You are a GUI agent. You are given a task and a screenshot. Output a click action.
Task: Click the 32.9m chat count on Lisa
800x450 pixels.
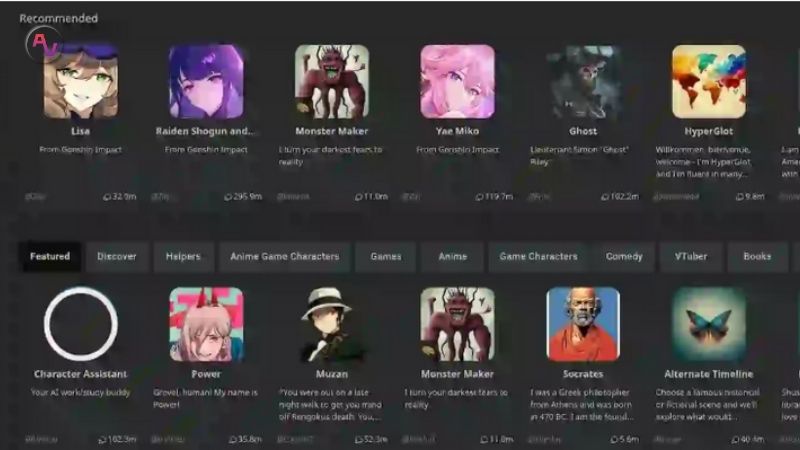120,196
